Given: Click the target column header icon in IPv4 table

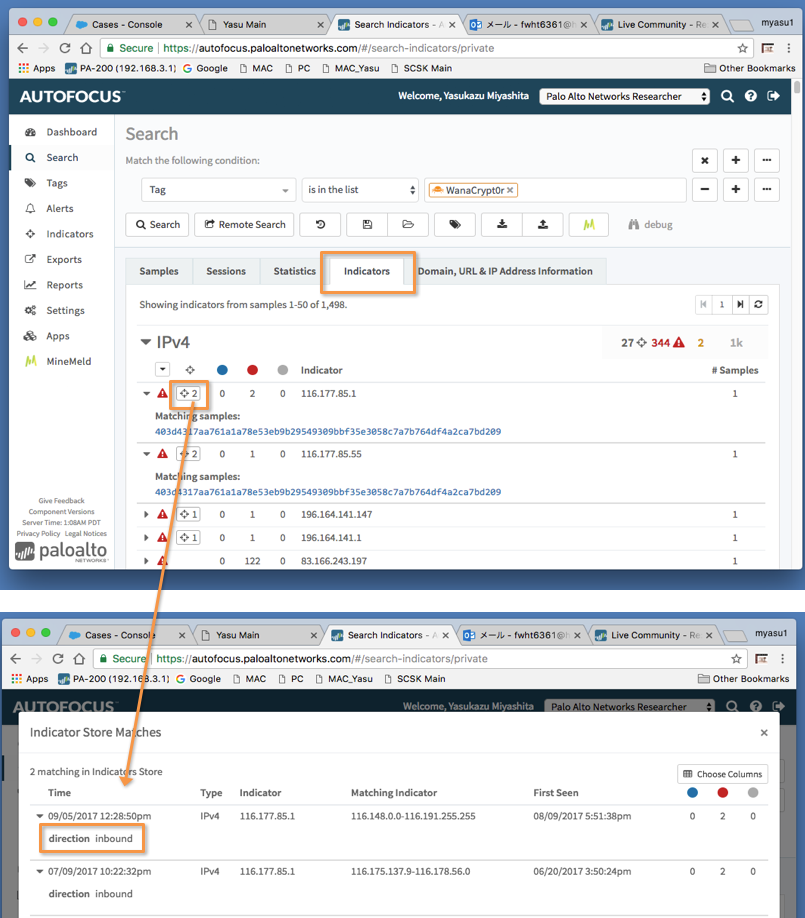Looking at the screenshot, I should (190, 370).
